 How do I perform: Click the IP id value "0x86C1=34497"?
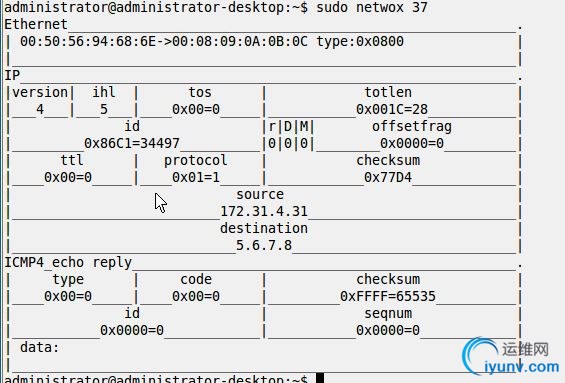132,143
